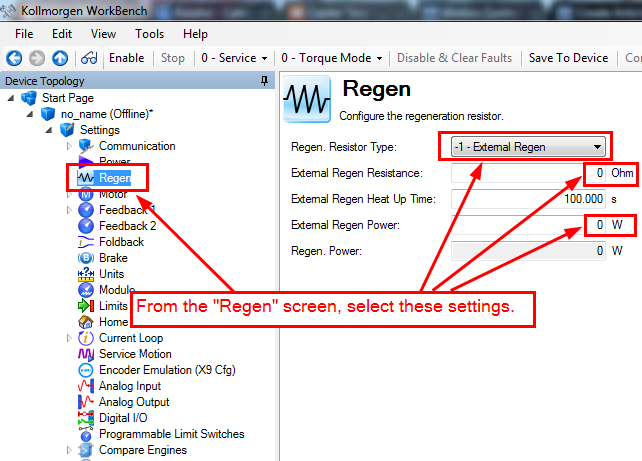Click the Settings folder icon
The image size is (642, 461).
click(x=67, y=130)
